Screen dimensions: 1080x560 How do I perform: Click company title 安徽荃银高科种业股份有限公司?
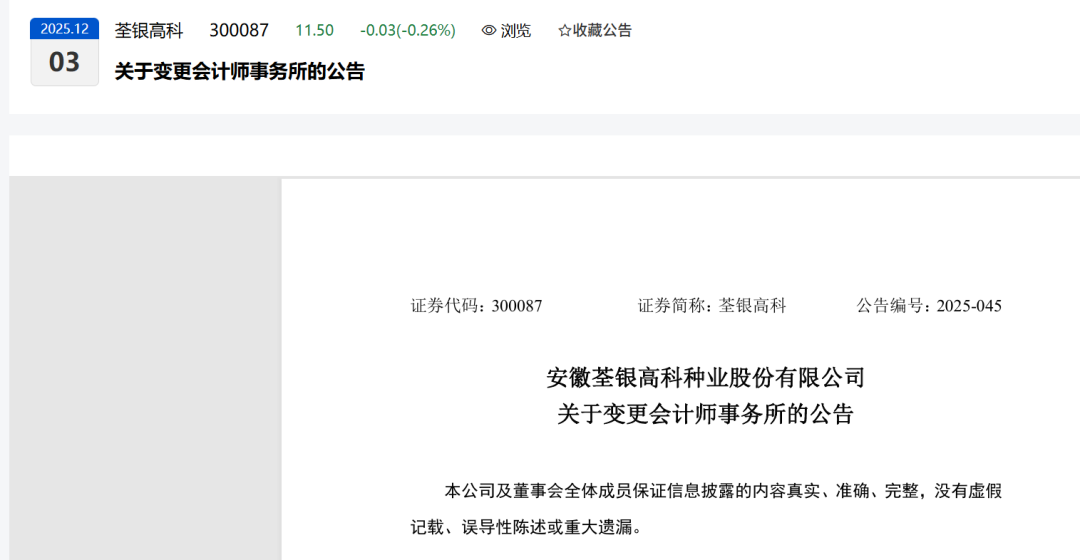coord(705,377)
